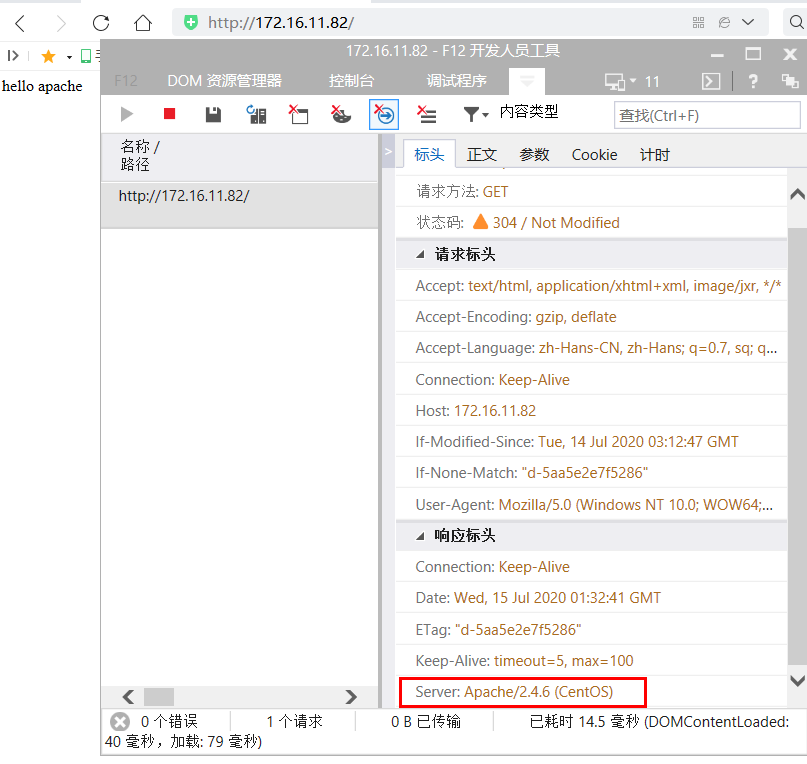Image resolution: width=807 pixels, height=764 pixels.
Task: Select the Cookie tab
Action: click(x=594, y=154)
